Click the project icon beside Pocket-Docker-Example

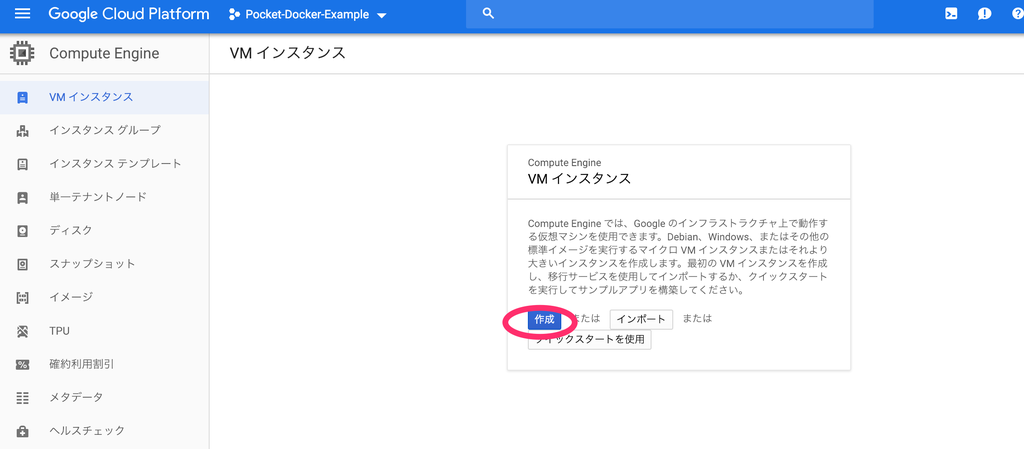tap(234, 14)
